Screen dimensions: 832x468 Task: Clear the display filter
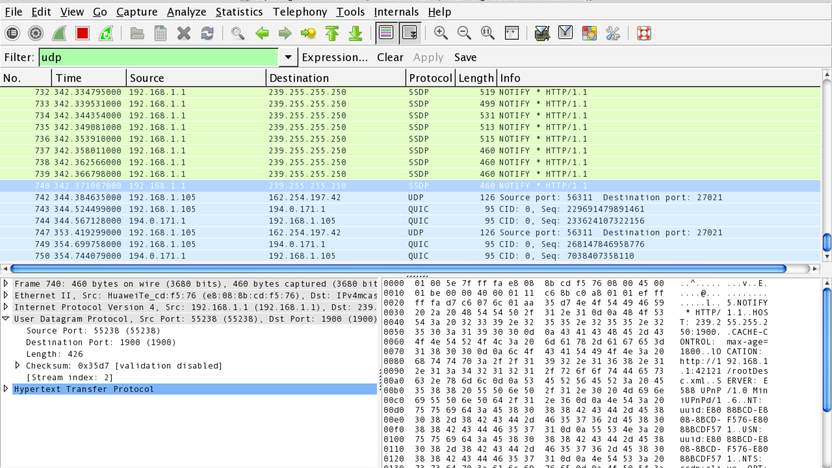point(390,57)
